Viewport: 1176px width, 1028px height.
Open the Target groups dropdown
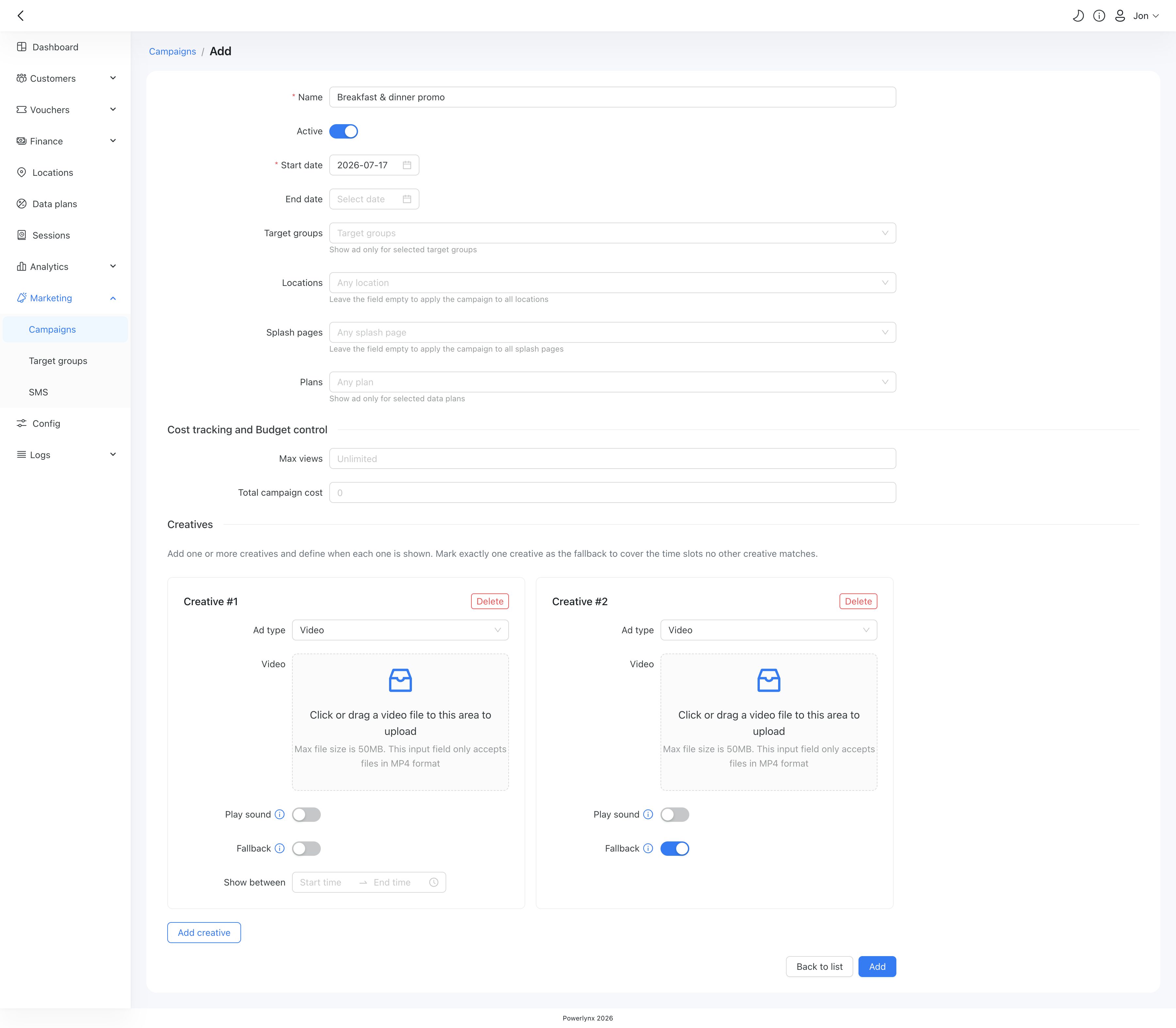[x=612, y=233]
